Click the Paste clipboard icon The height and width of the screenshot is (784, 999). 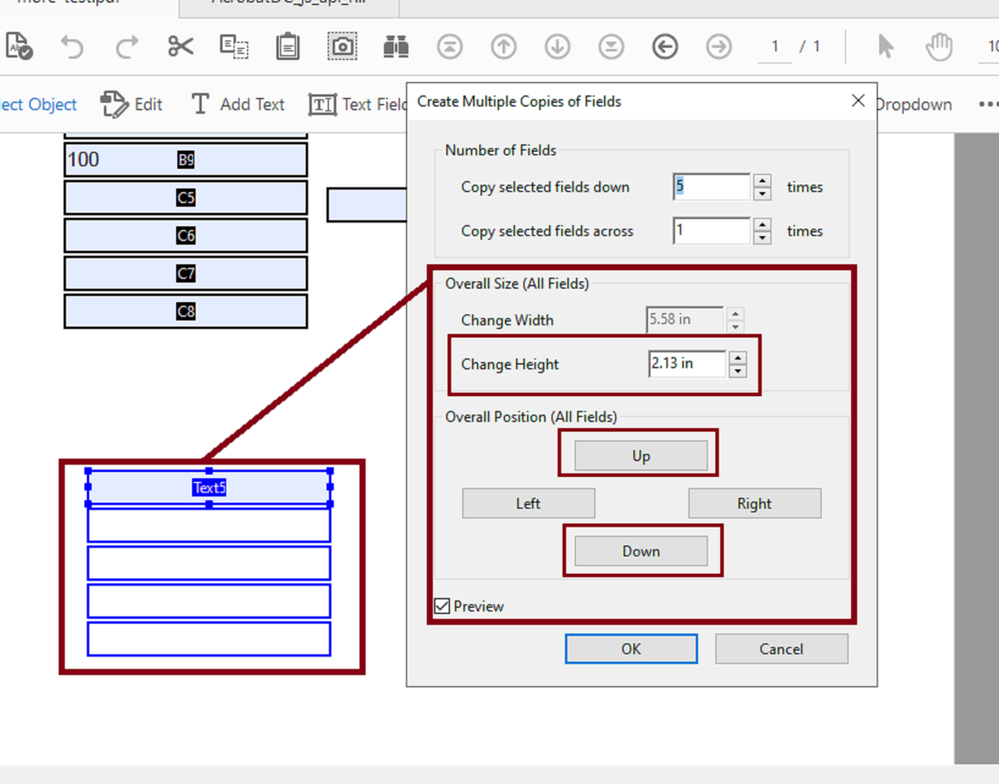pos(288,47)
